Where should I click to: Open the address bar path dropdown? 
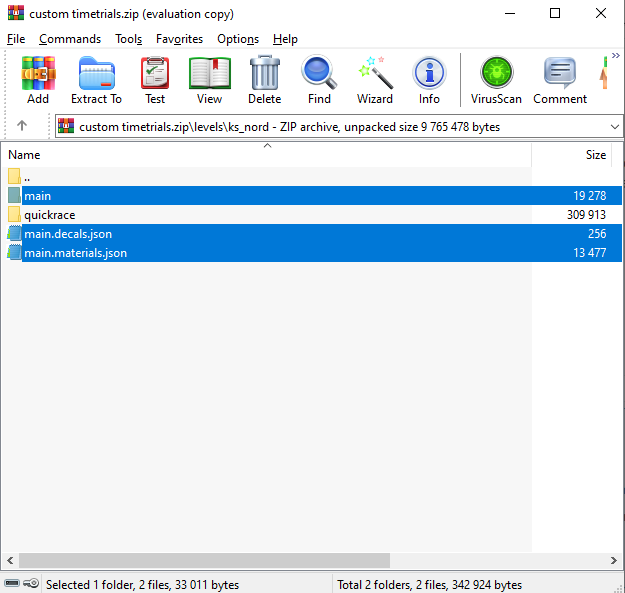pyautogui.click(x=615, y=127)
